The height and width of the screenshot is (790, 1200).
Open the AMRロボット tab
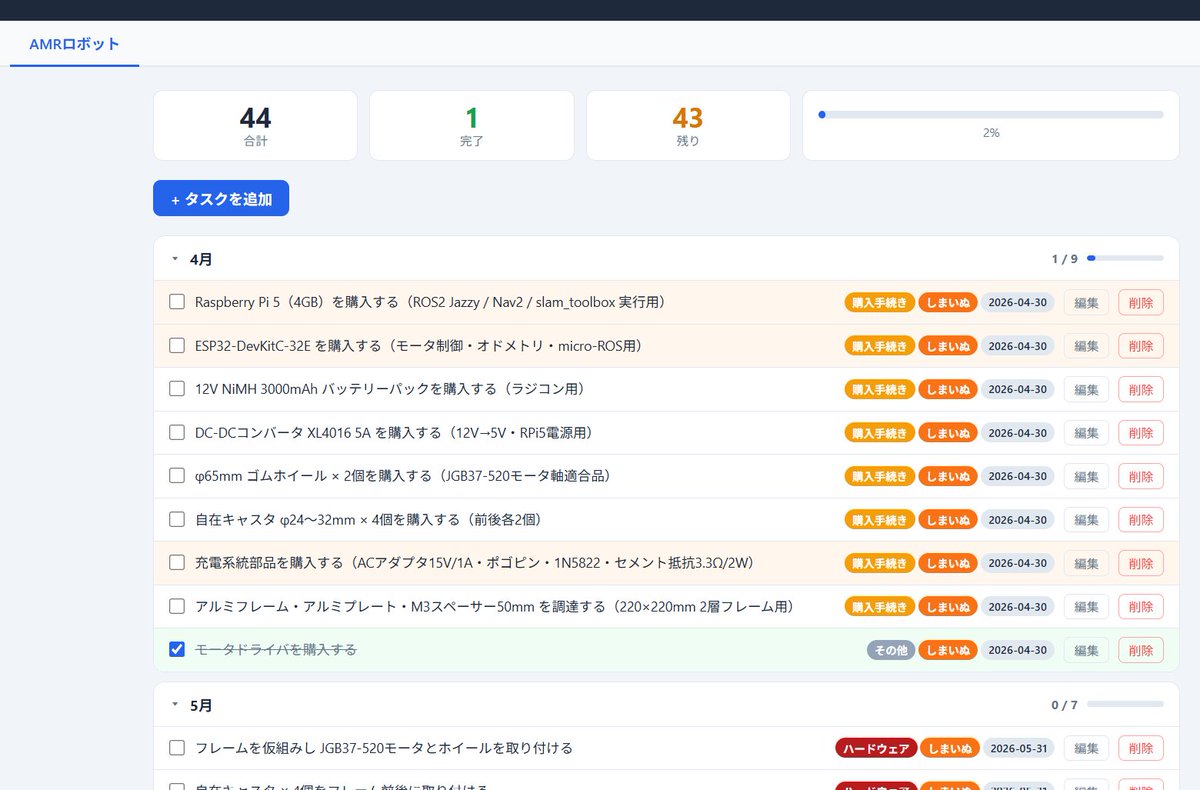[75, 45]
